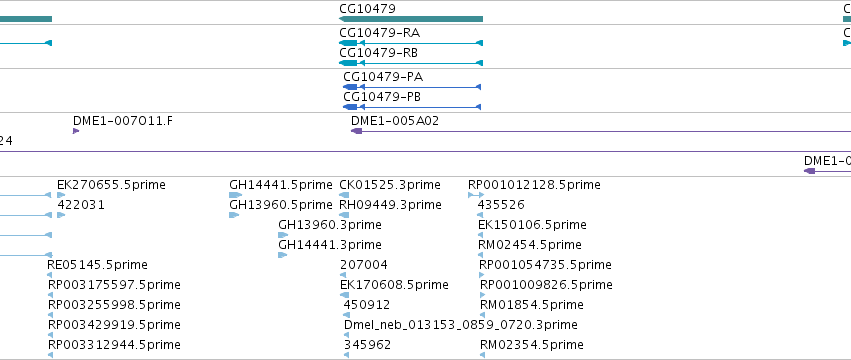Viewport: 851px width, 360px height.
Task: Click the CG10479 gene label
Action: (x=367, y=9)
